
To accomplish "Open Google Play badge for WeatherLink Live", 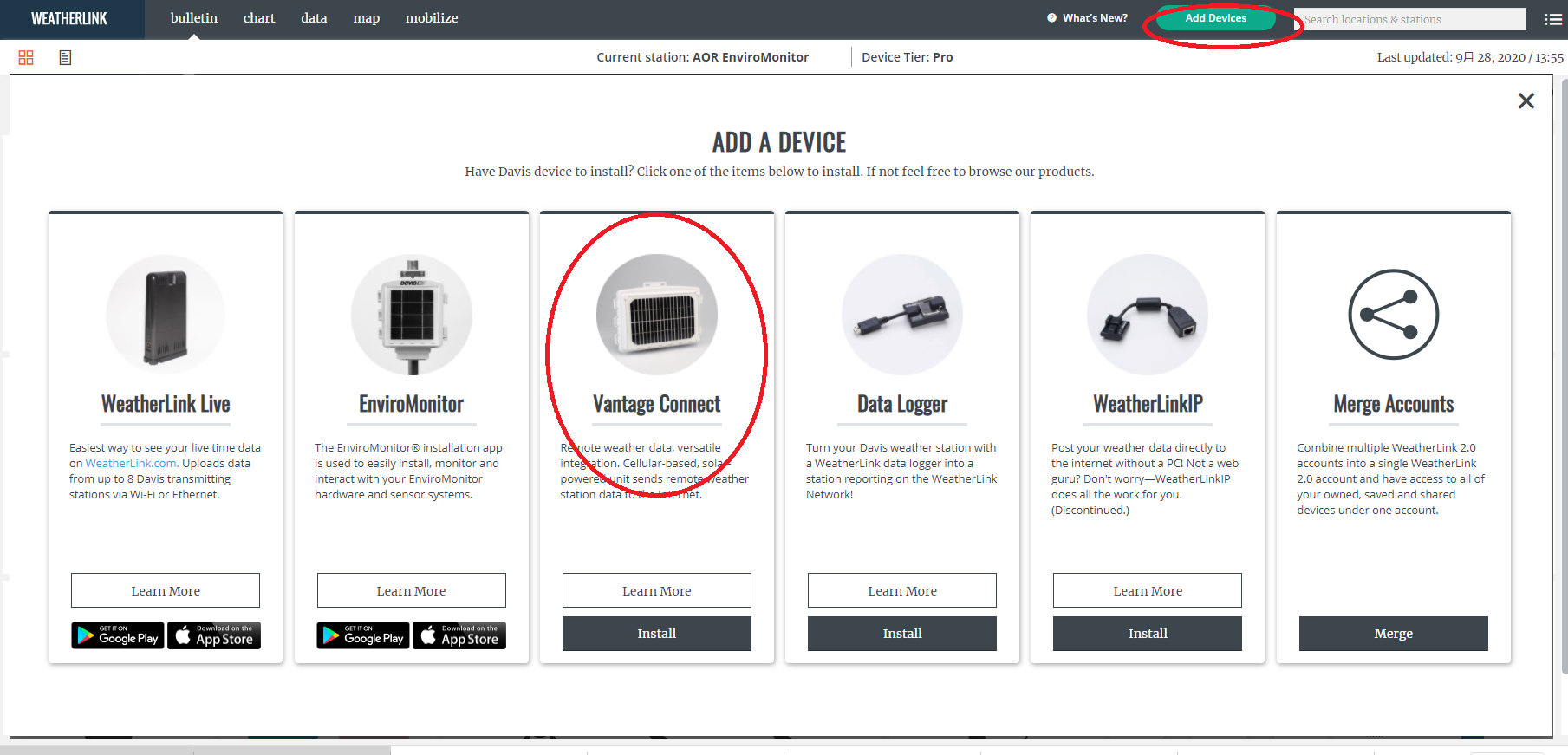I will 118,635.
